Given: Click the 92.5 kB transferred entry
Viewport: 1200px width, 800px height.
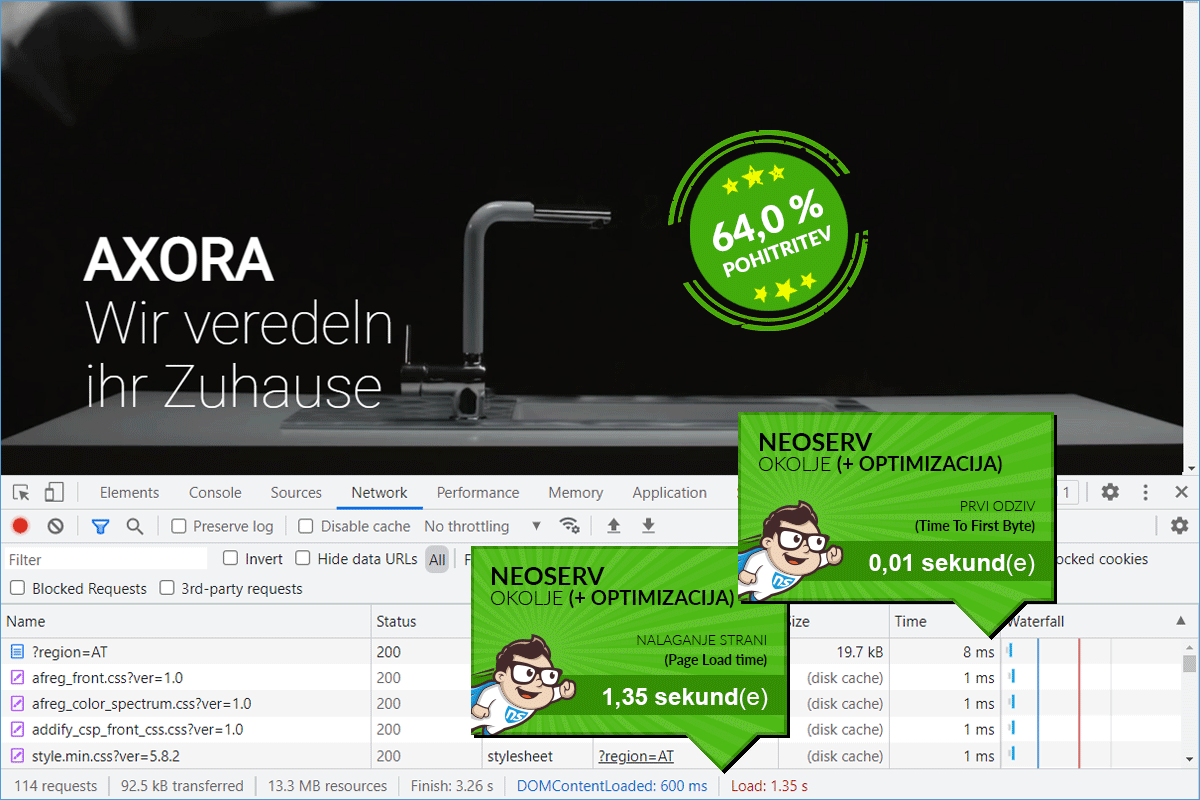Looking at the screenshot, I should pos(182,786).
